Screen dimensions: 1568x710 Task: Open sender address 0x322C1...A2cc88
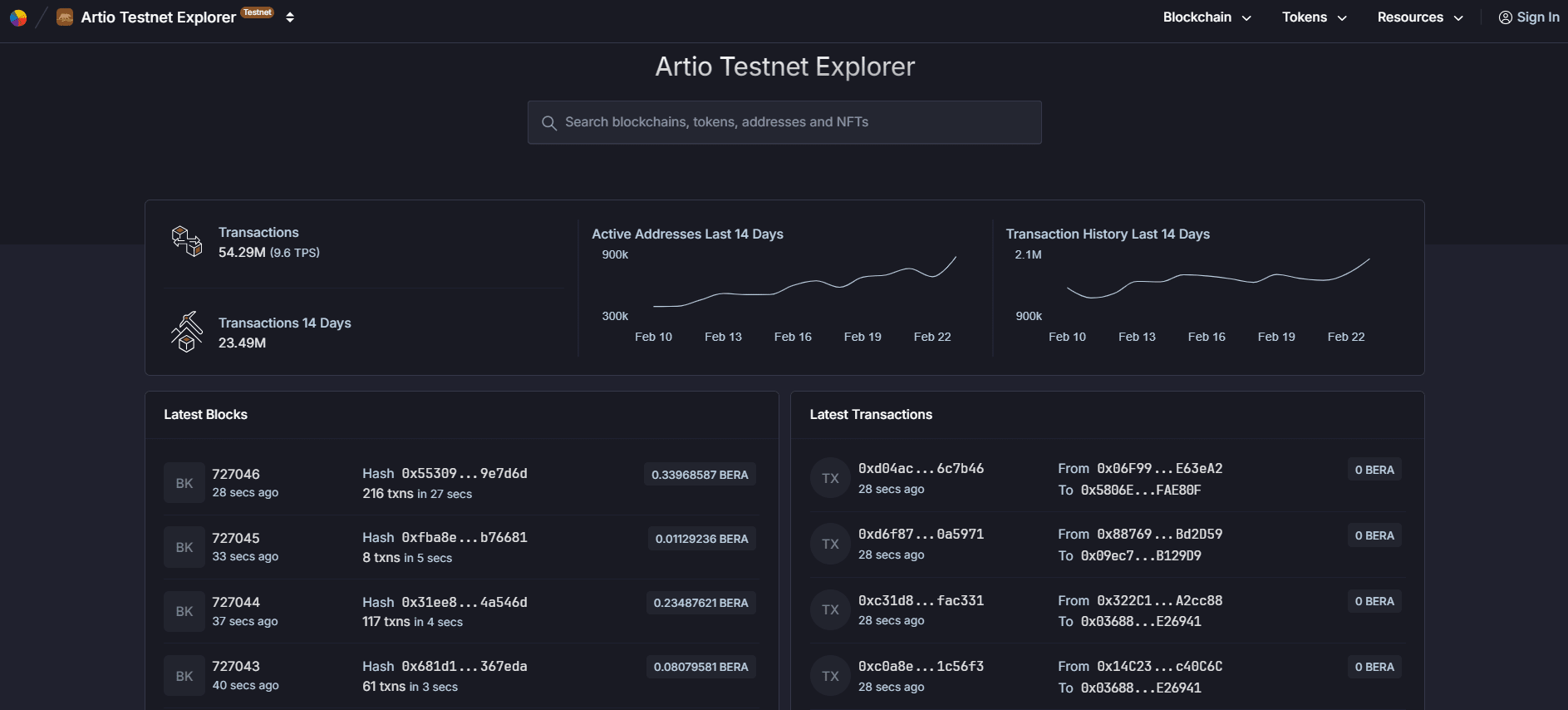click(1159, 600)
